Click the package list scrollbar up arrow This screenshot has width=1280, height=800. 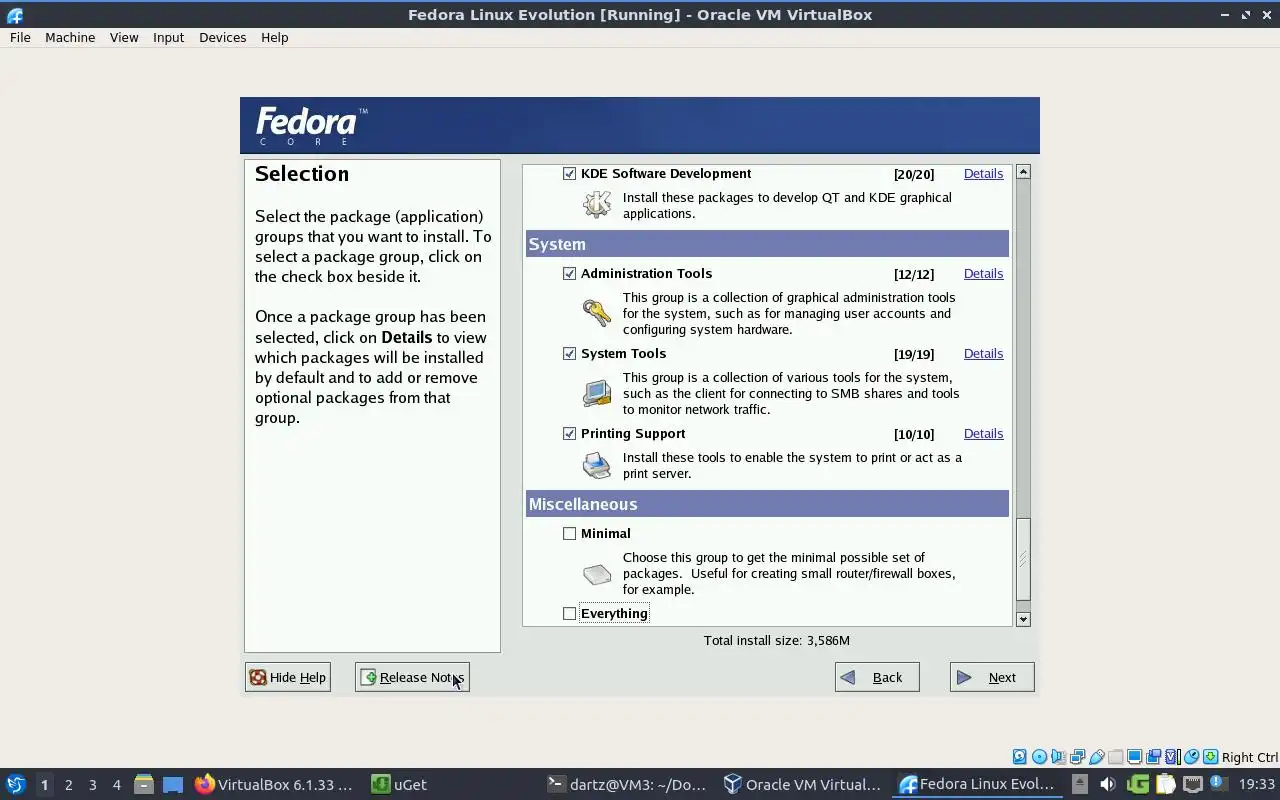[x=1023, y=172]
